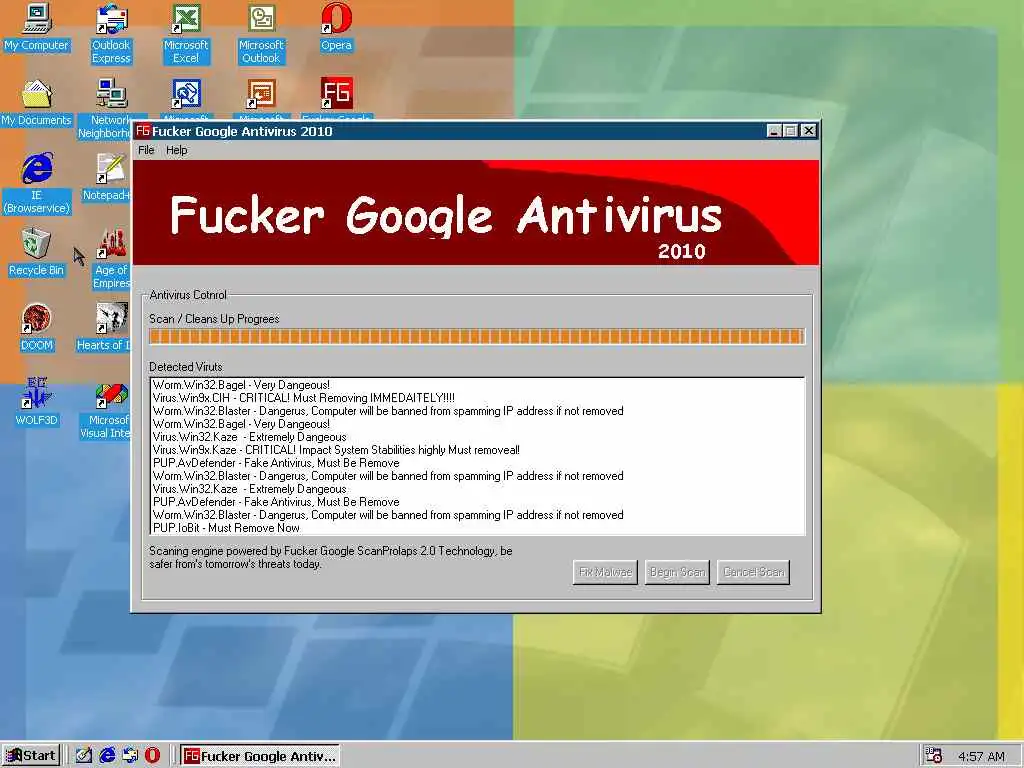The width and height of the screenshot is (1024, 768).
Task: Close the Fucker Google Antivirus 2010 window
Action: pyautogui.click(x=808, y=131)
